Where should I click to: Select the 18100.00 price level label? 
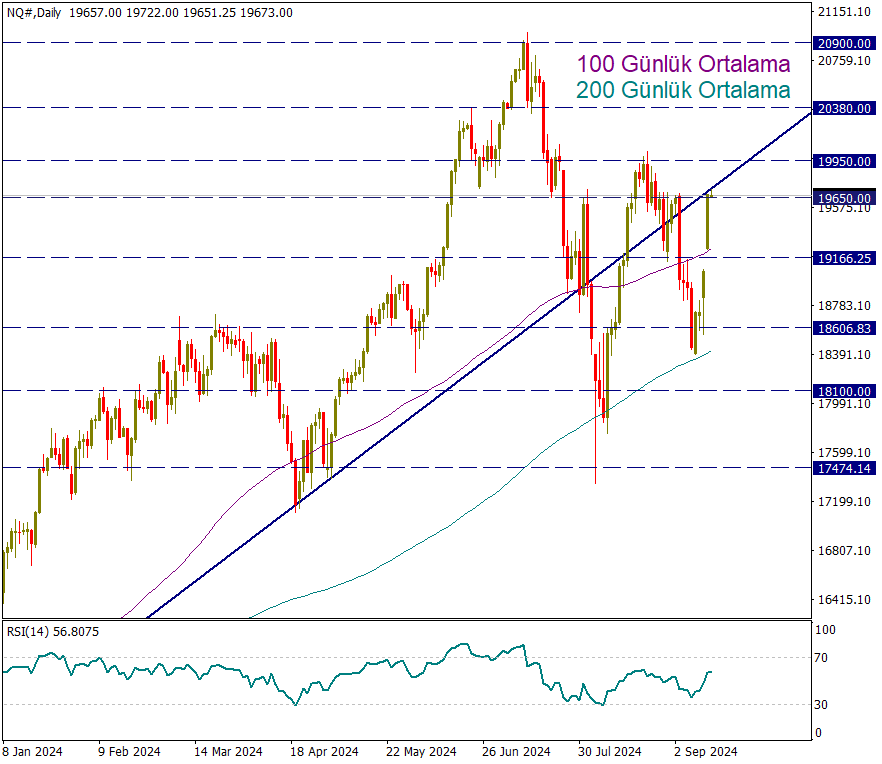coord(844,391)
